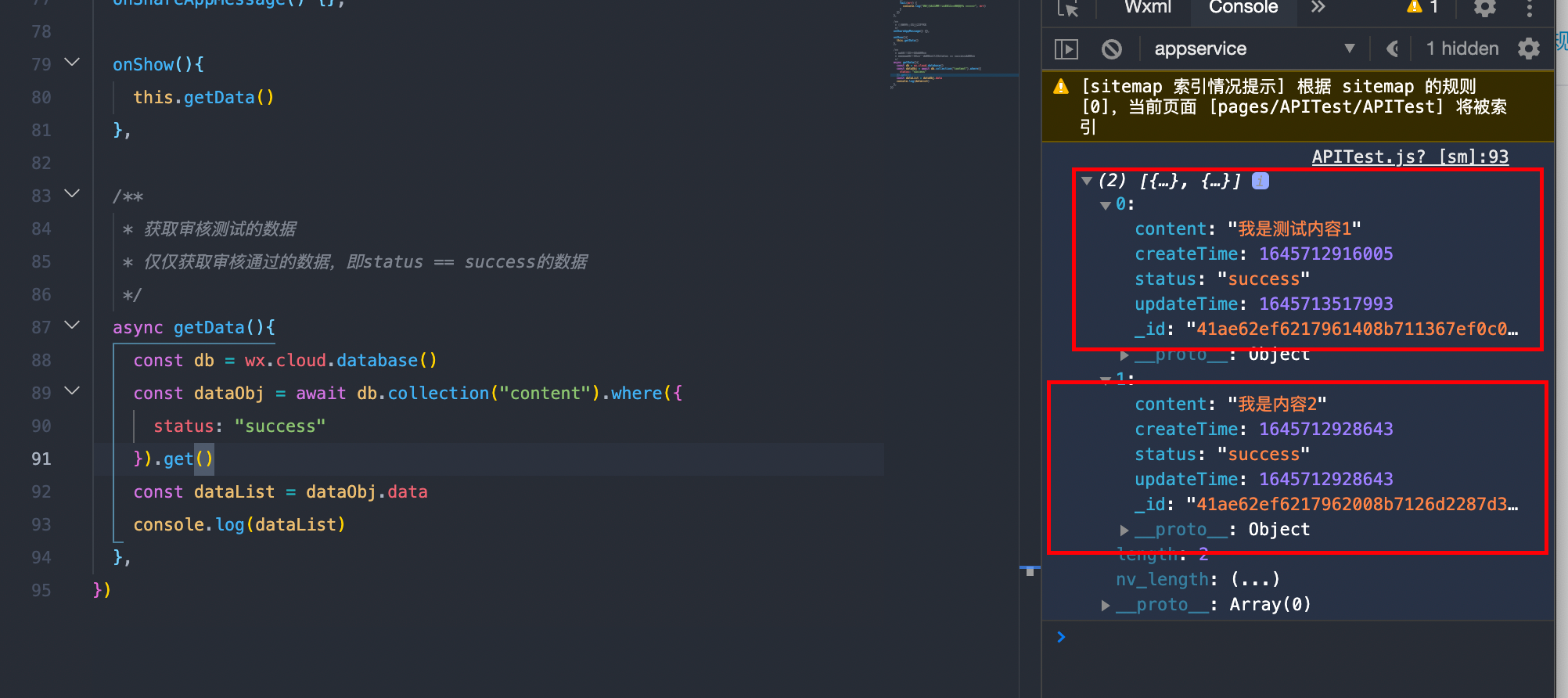Expand __proto__: Object of second item

pyautogui.click(x=1124, y=530)
